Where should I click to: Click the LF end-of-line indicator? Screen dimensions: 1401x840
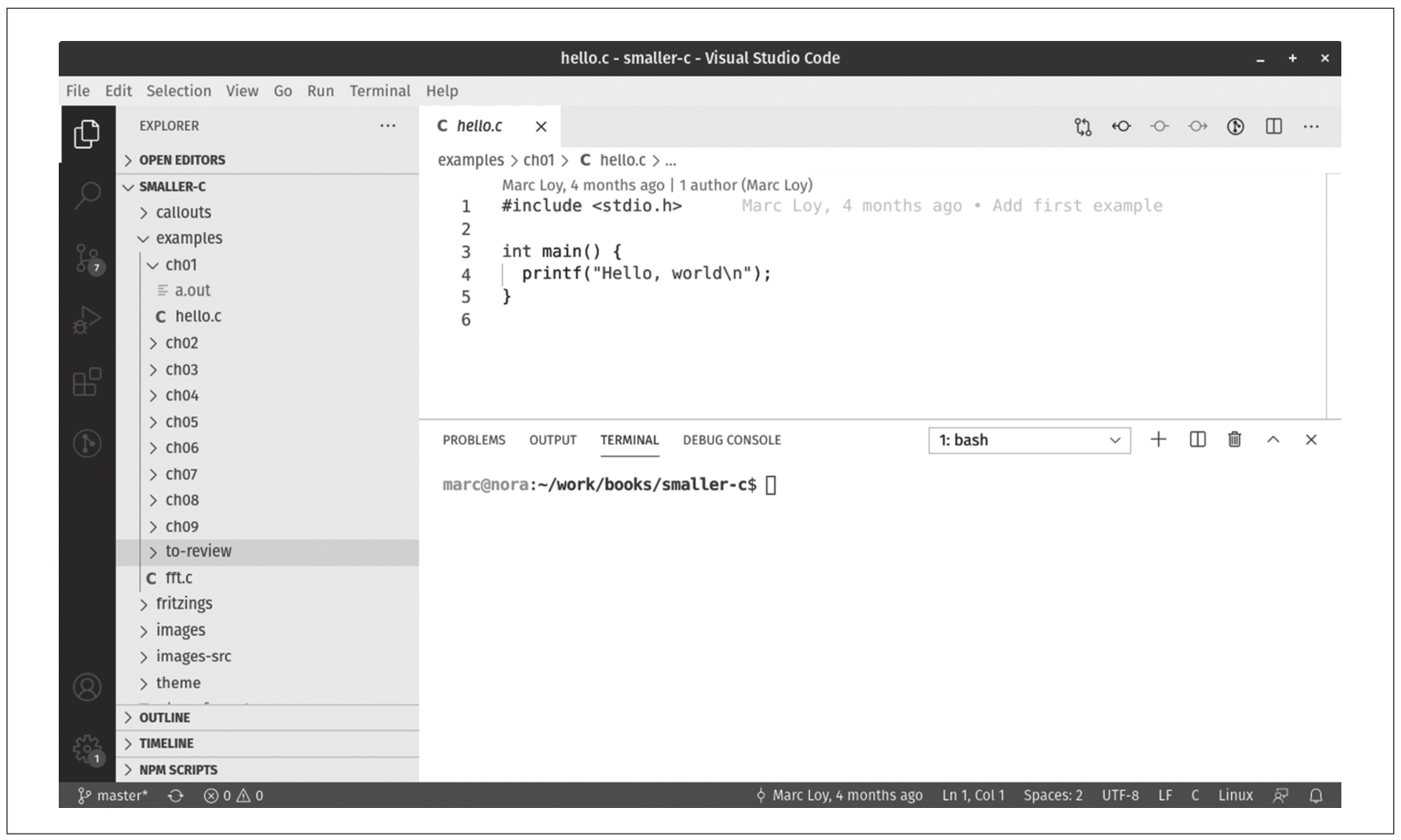[x=1165, y=796]
